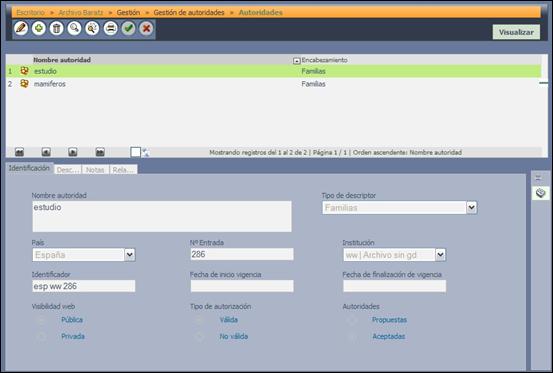Select the Válida authorization radio button

199,320
